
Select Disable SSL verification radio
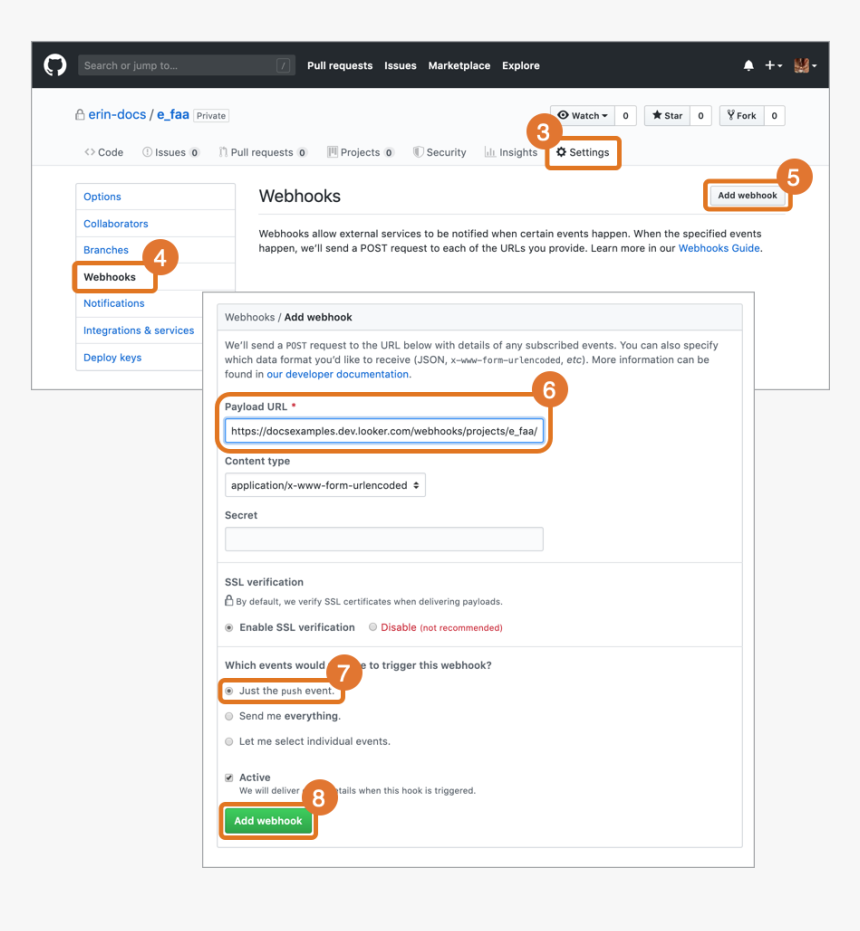(x=373, y=628)
